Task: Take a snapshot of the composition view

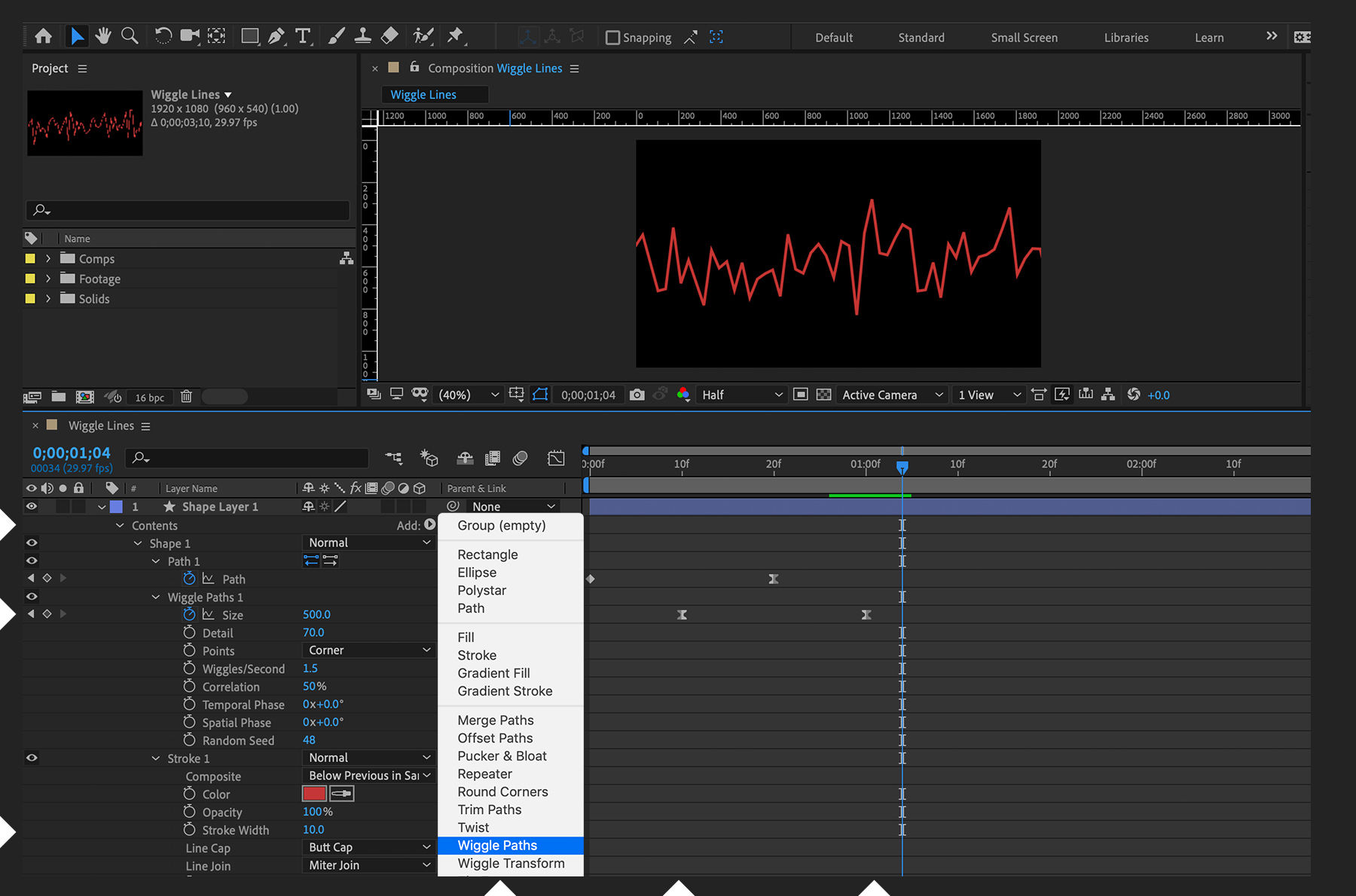Action: (x=637, y=394)
